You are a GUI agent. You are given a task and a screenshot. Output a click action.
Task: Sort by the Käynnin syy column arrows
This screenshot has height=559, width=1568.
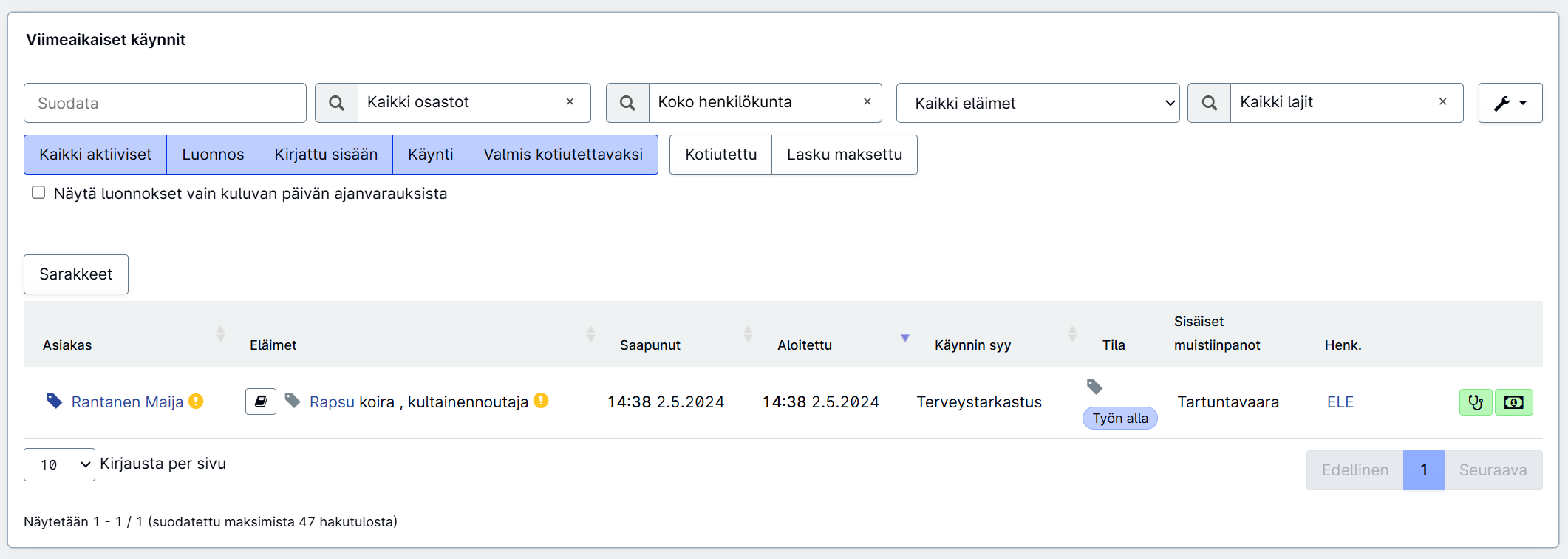1072,334
